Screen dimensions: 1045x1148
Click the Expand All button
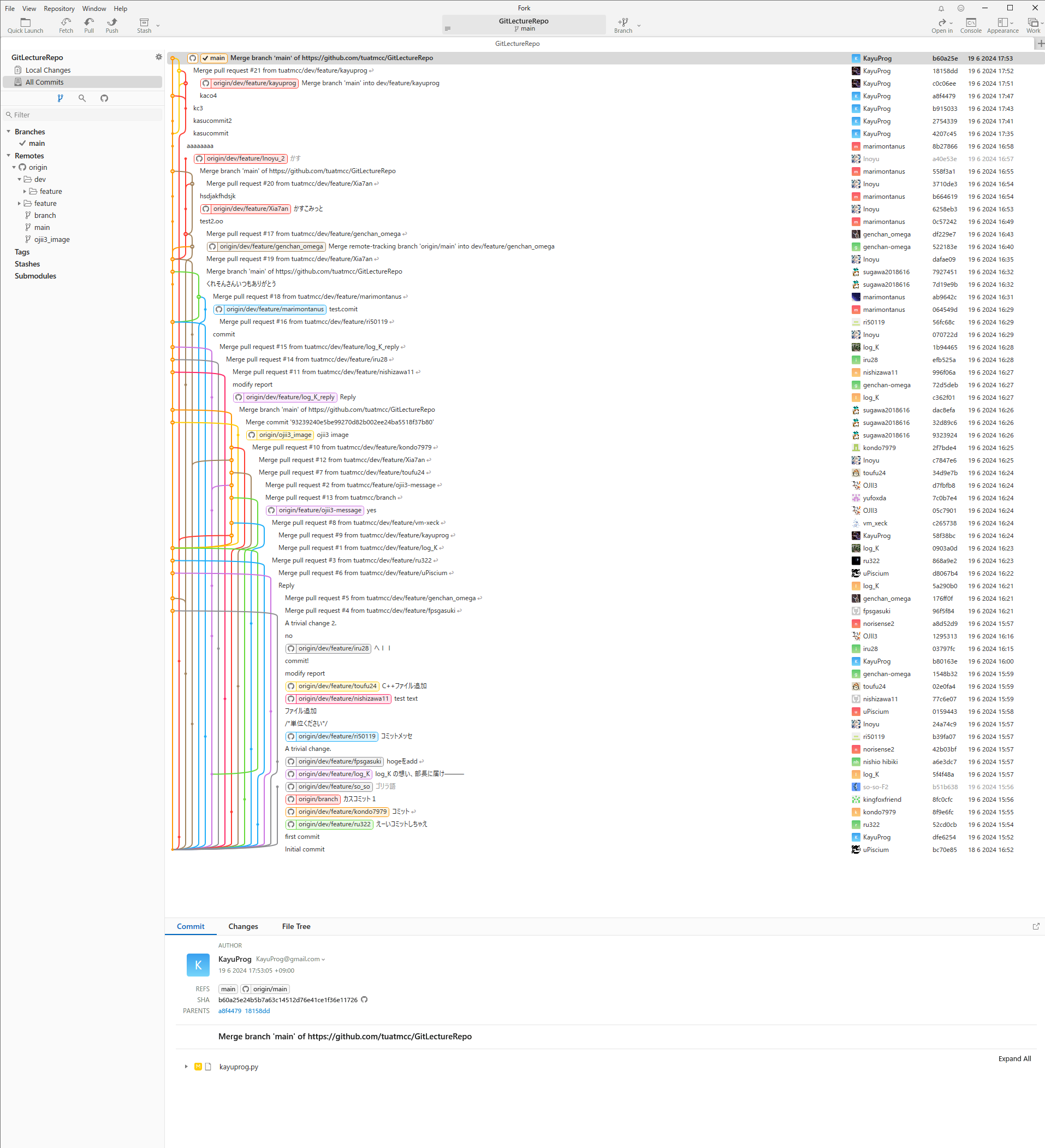1014,1058
